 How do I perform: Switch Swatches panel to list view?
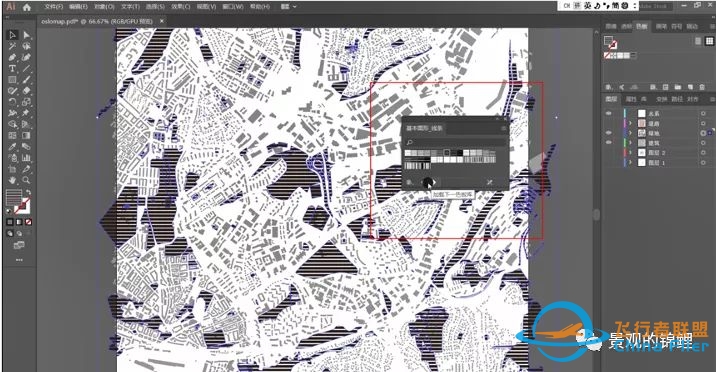pos(698,41)
